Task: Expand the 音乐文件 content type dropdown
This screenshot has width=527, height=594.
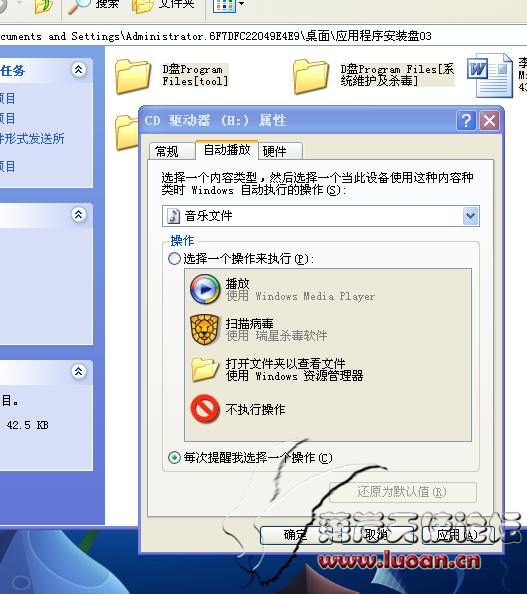Action: click(471, 216)
